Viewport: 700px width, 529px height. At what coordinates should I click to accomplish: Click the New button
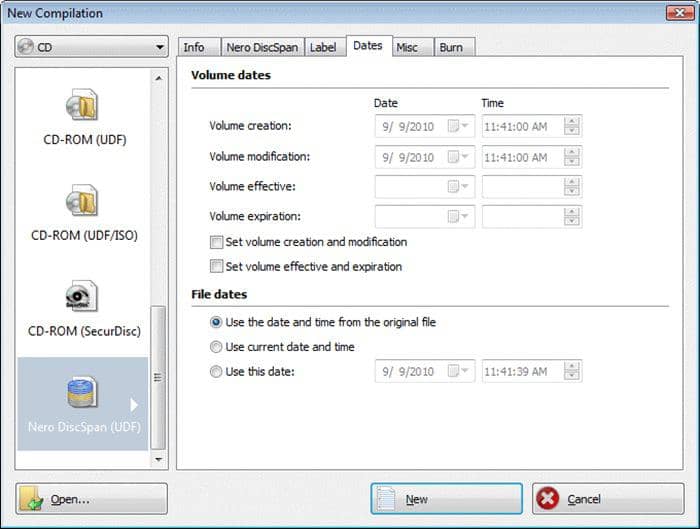point(446,499)
